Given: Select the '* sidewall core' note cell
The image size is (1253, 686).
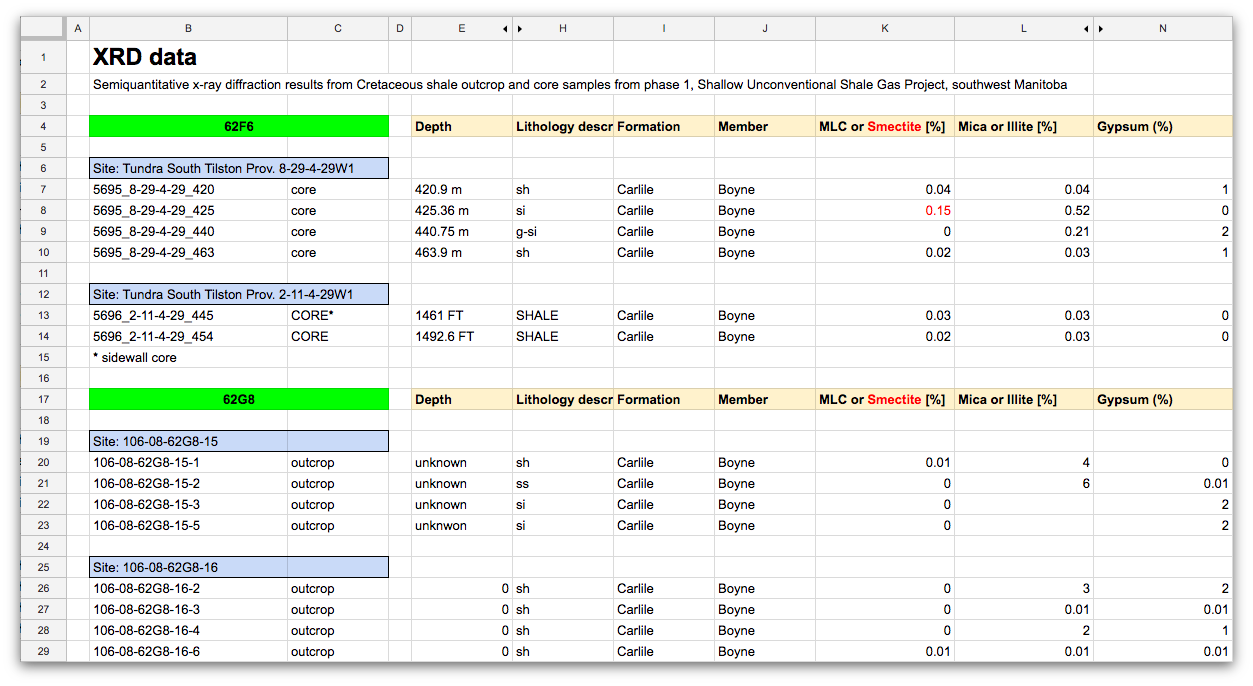Looking at the screenshot, I should coord(188,358).
